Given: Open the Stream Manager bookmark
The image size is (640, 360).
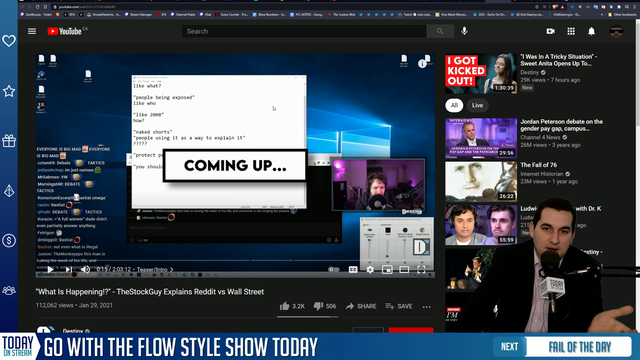Looking at the screenshot, I should point(138,15).
